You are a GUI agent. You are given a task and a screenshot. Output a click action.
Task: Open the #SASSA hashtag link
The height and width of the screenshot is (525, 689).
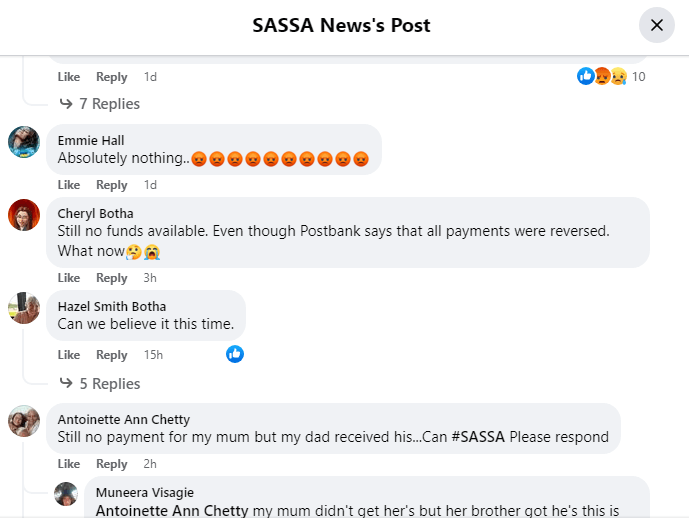click(477, 437)
